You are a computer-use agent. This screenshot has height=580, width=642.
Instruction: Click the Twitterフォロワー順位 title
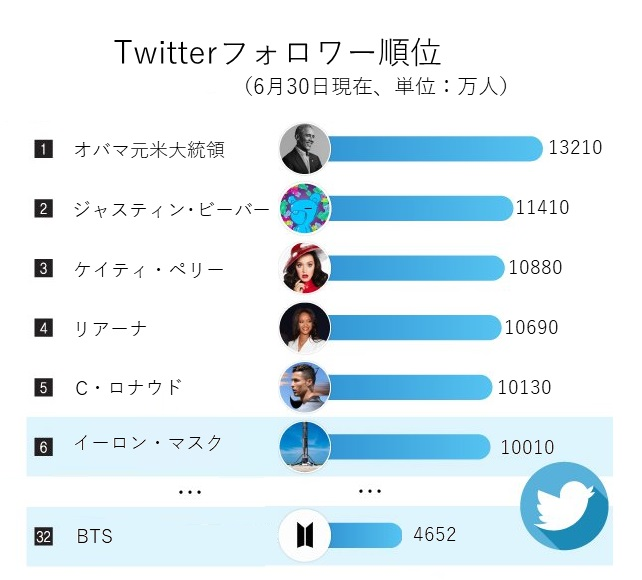(278, 52)
